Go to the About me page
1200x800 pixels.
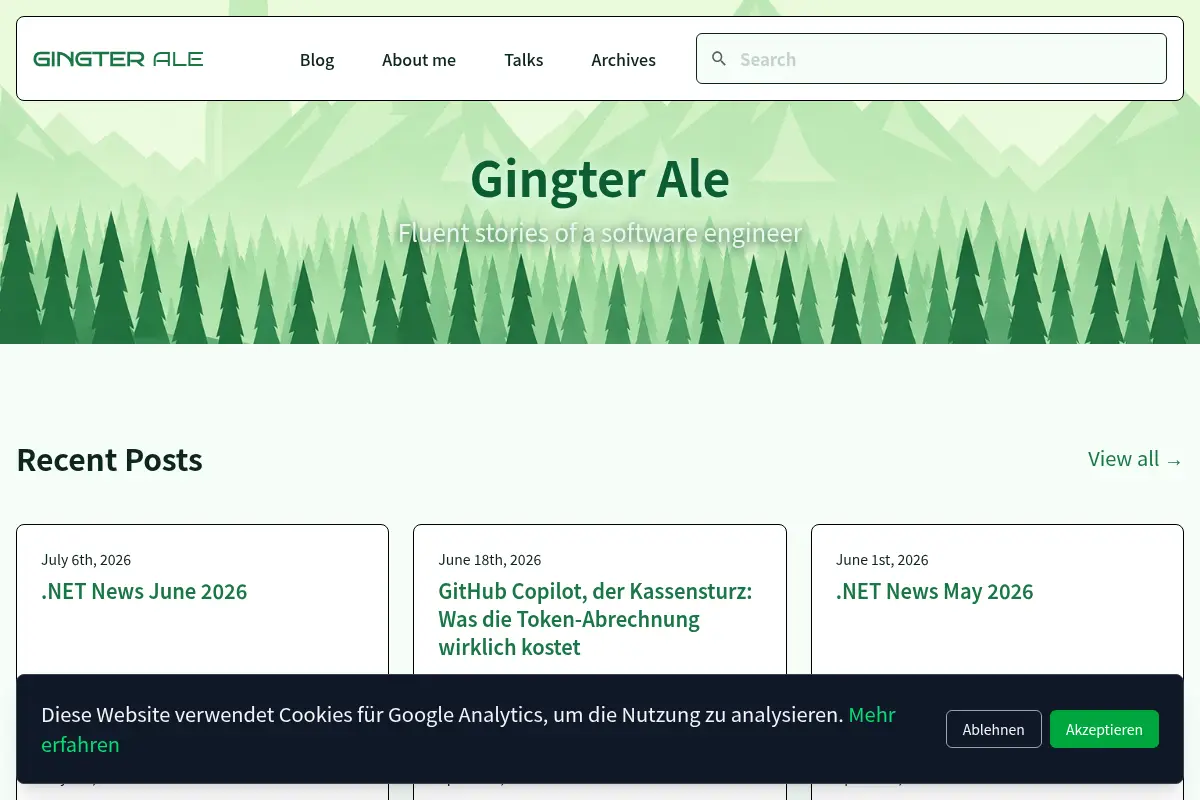point(419,60)
